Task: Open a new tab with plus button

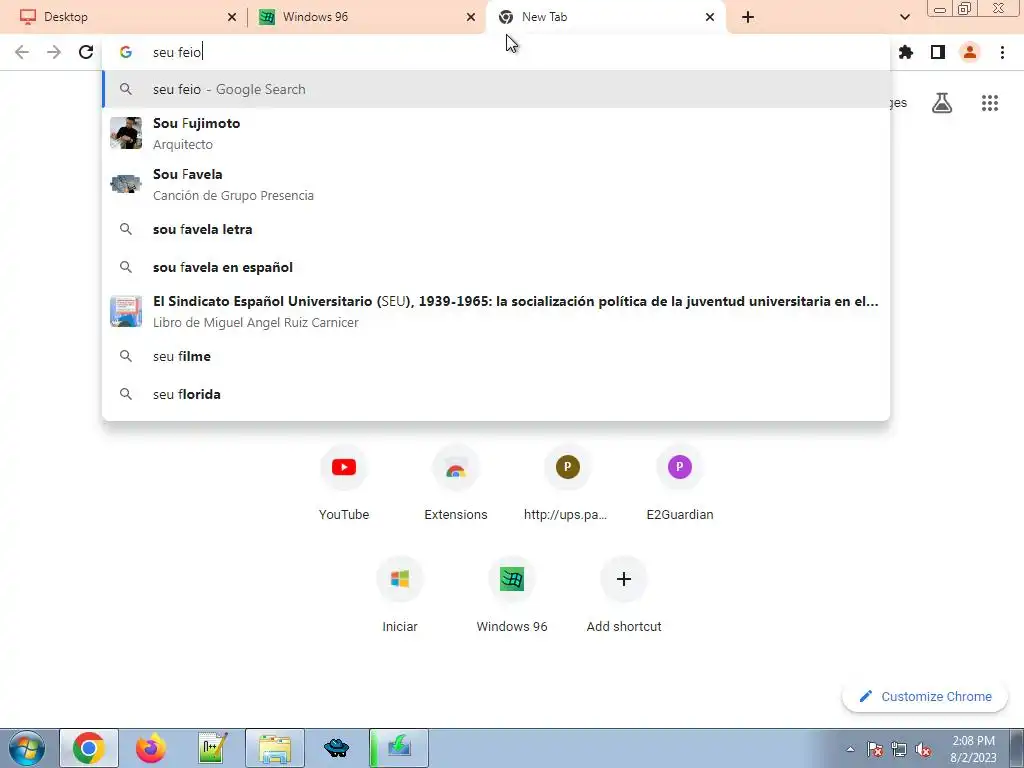Action: click(748, 17)
